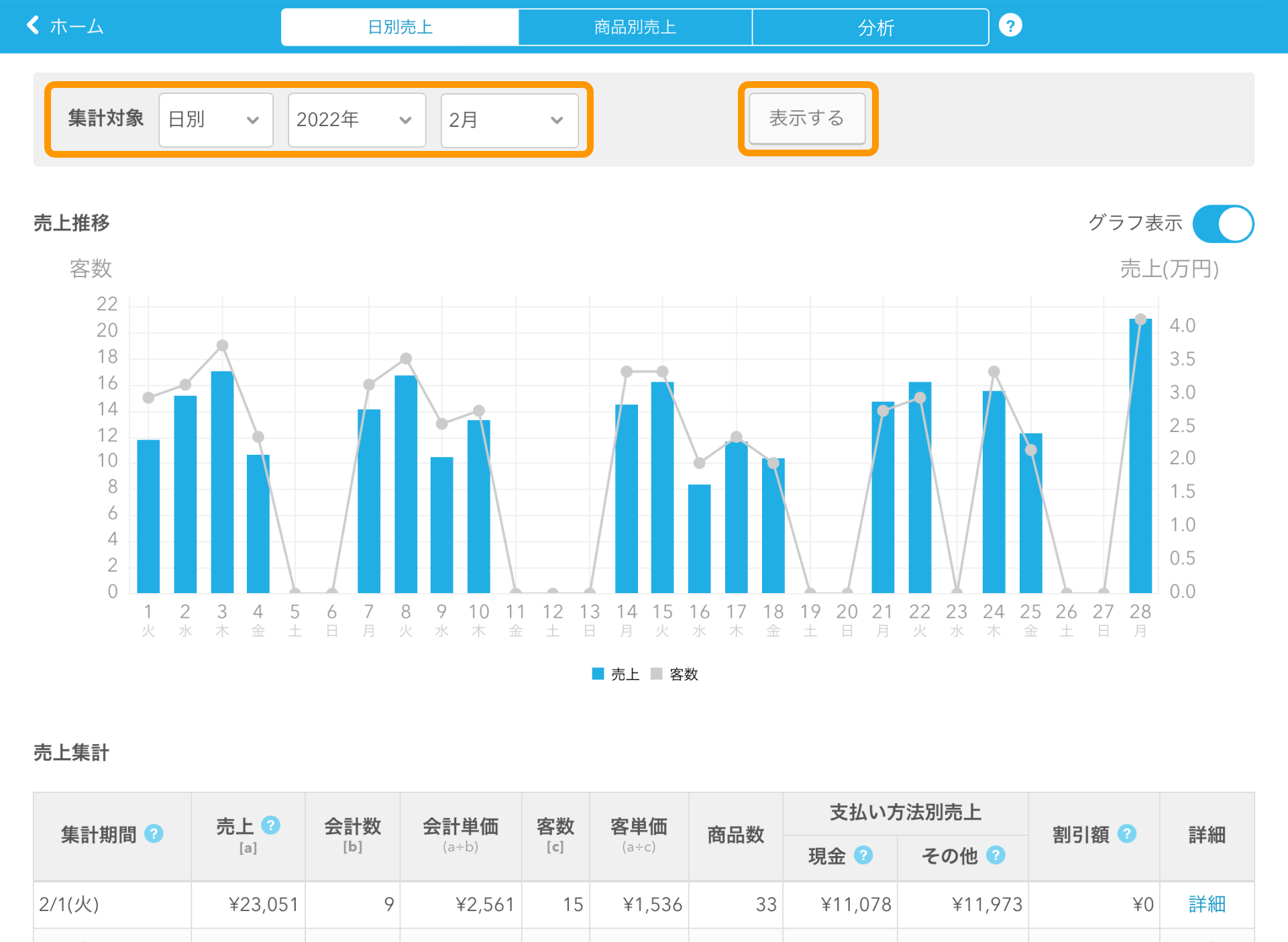Toggle the グラフ表示 switch off

click(x=1223, y=223)
